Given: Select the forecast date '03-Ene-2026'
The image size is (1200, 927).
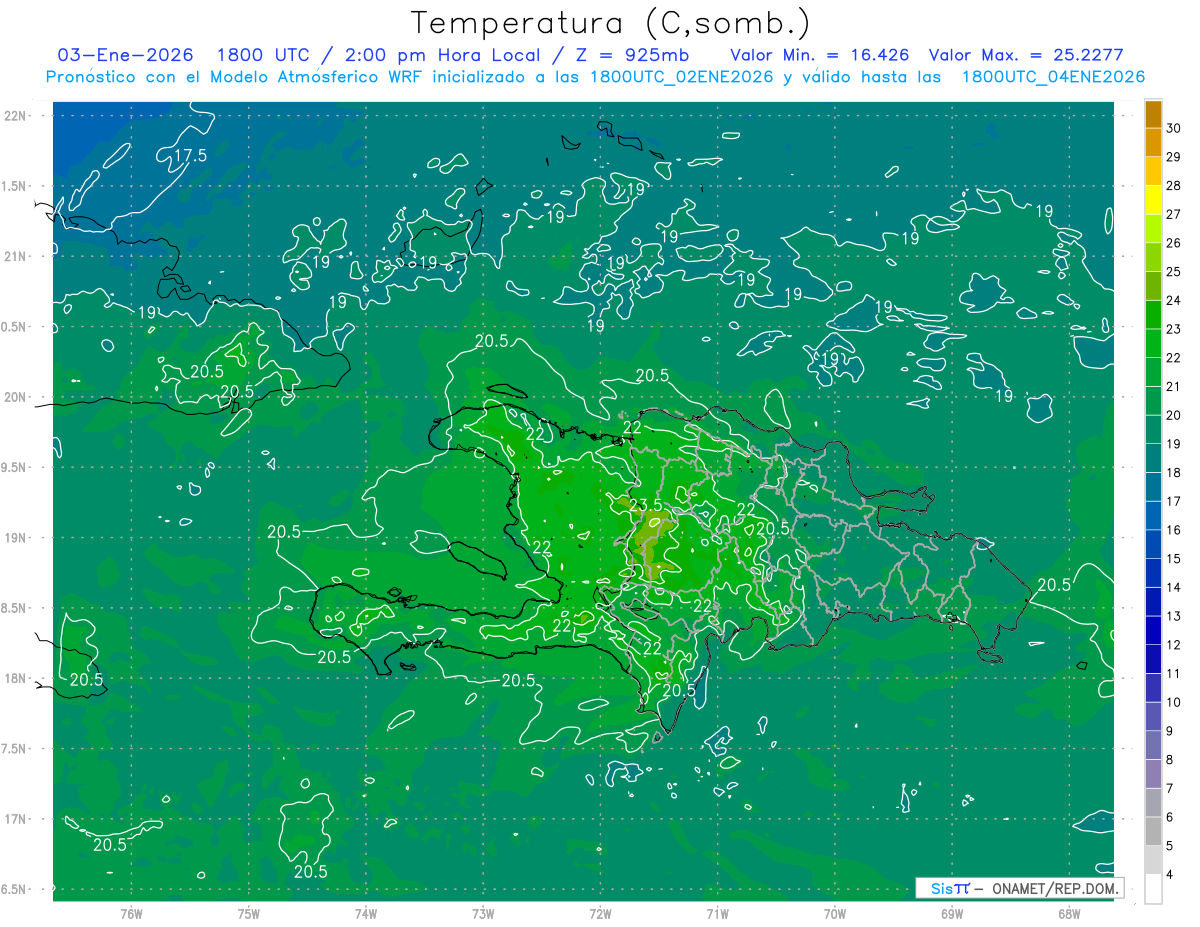Looking at the screenshot, I should pyautogui.click(x=125, y=55).
